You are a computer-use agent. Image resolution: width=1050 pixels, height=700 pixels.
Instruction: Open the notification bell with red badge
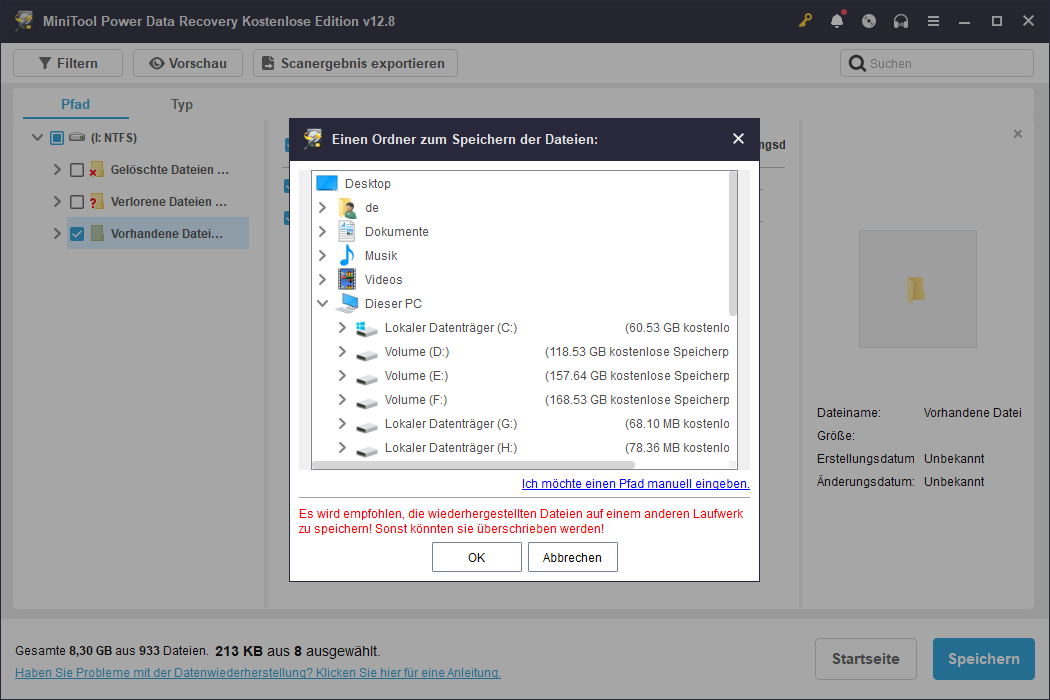[x=837, y=20]
